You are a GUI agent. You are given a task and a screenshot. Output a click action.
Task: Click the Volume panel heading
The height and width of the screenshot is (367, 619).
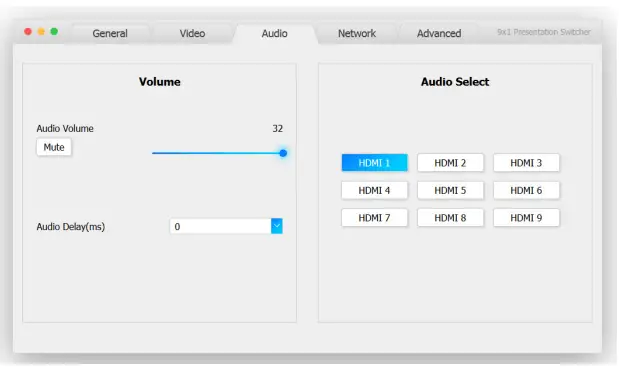(x=159, y=82)
